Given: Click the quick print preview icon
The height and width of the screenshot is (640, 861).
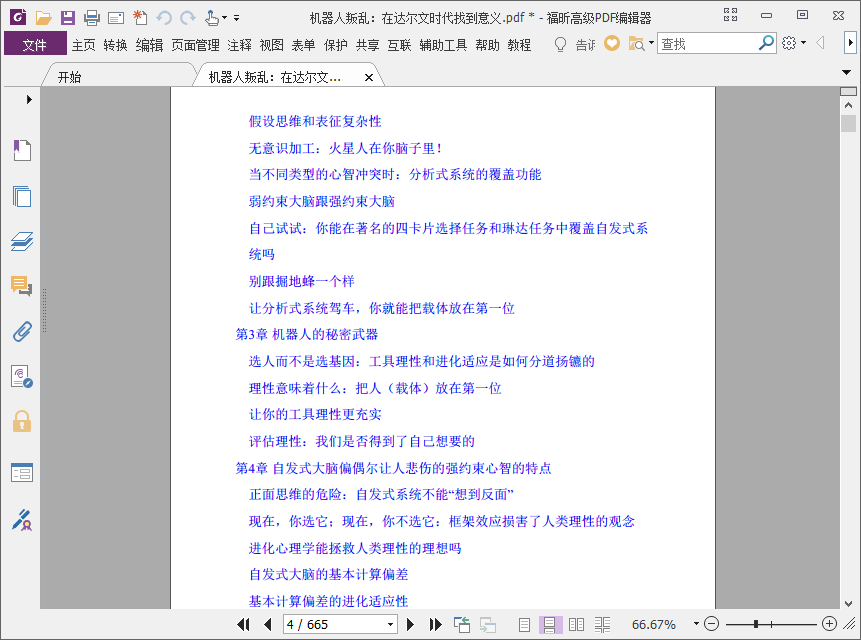Looking at the screenshot, I should point(116,18).
